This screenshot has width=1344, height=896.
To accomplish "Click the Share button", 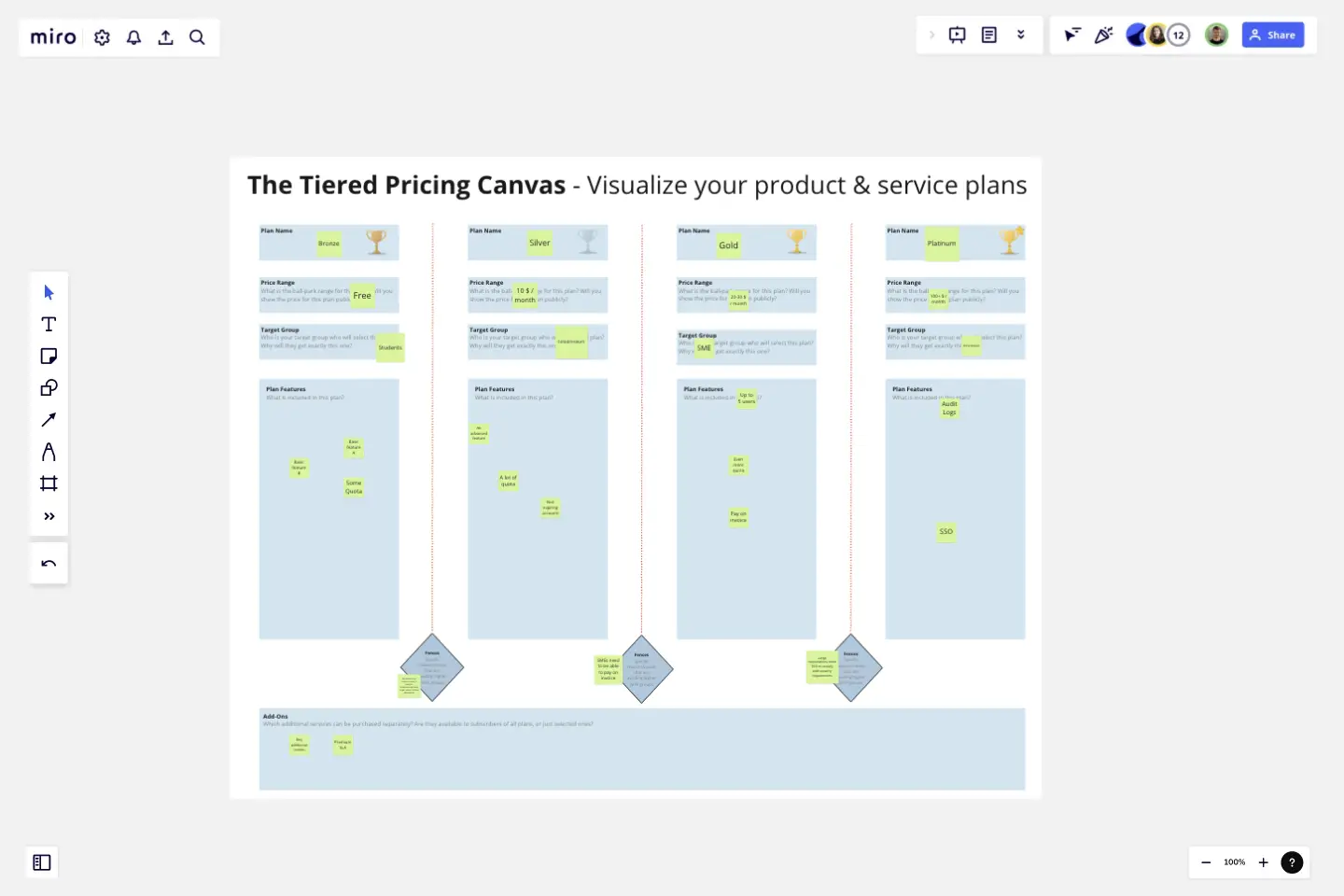I will coord(1273,35).
